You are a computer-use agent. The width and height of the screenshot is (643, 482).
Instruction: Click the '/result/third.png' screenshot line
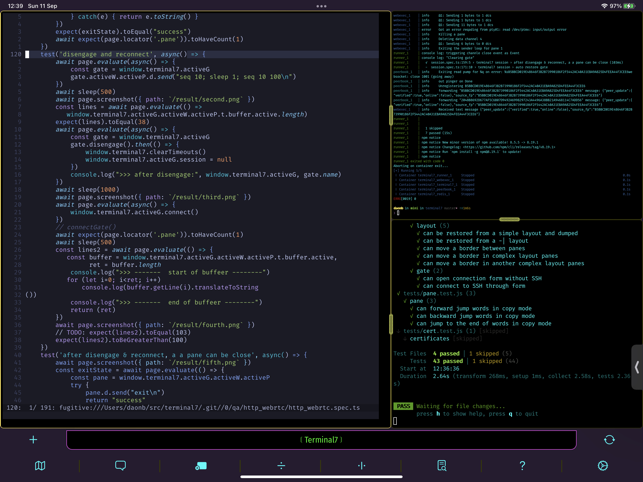pyautogui.click(x=153, y=197)
